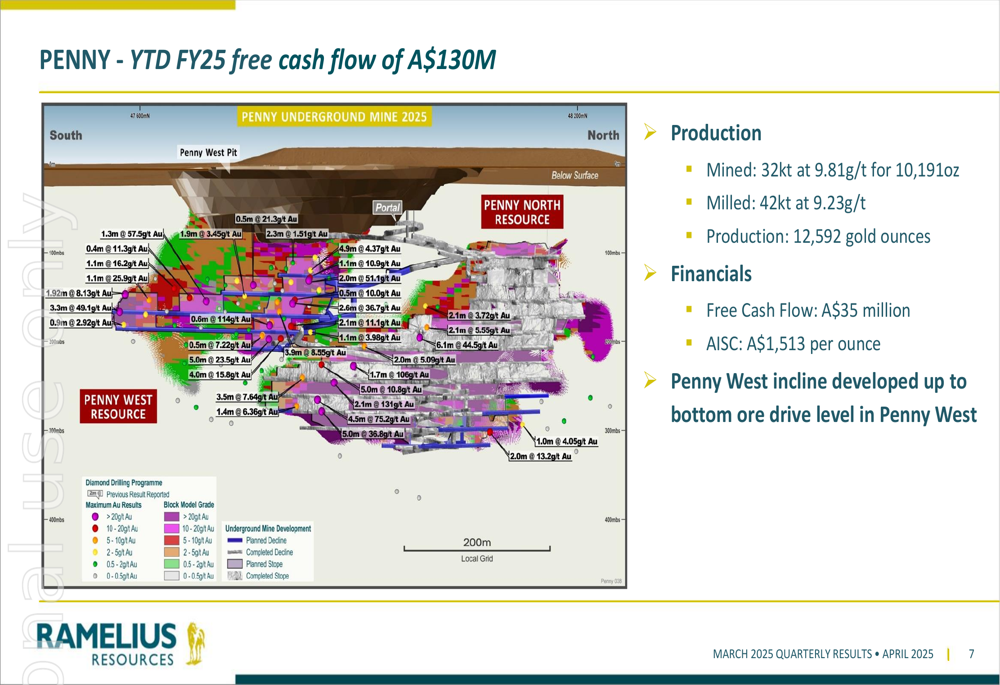Image resolution: width=1000 pixels, height=685 pixels.
Task: Click the PENNY WEST RESOURCE red label
Action: [118, 406]
